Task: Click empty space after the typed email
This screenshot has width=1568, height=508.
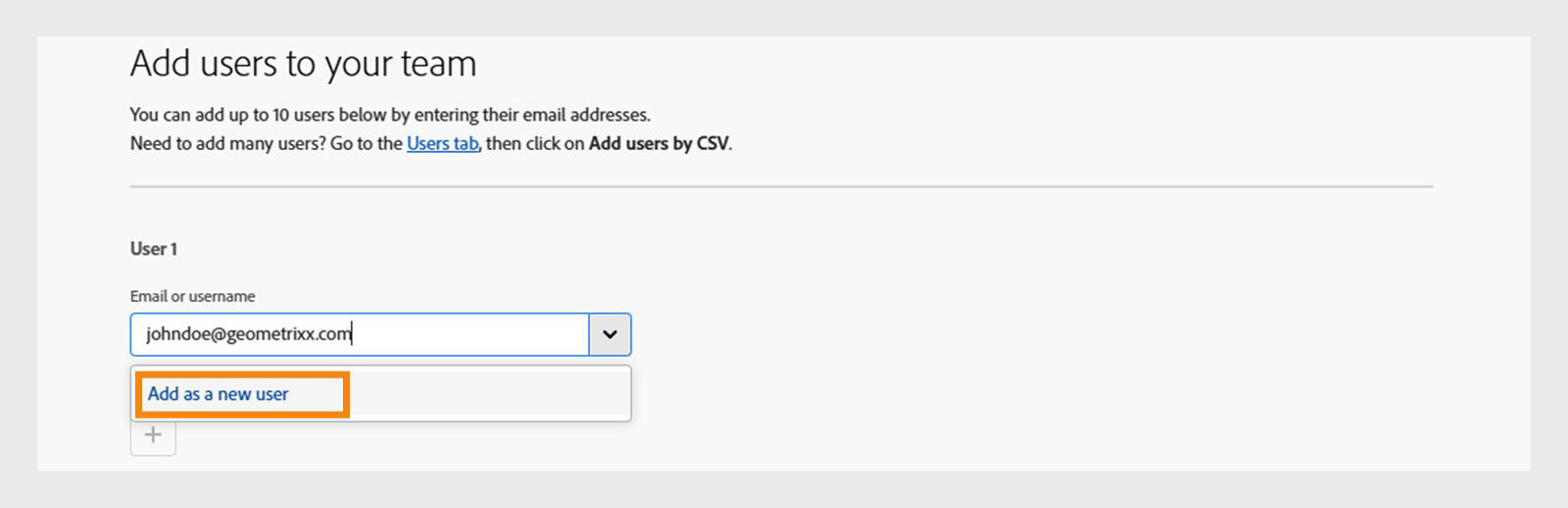Action: coord(470,334)
